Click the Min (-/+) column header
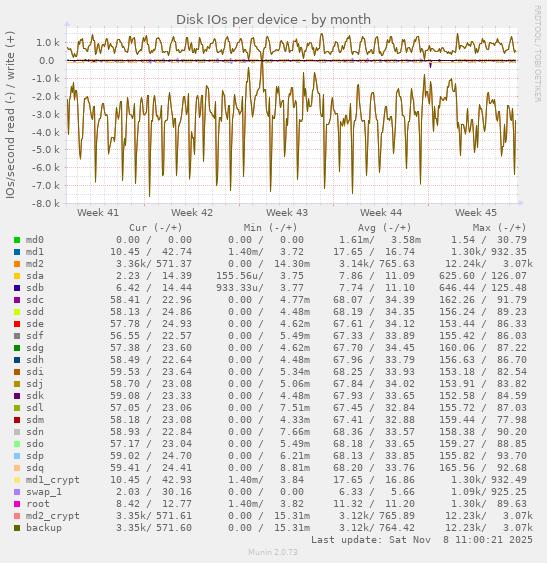Viewport: 547px width, 563px height. (270, 228)
